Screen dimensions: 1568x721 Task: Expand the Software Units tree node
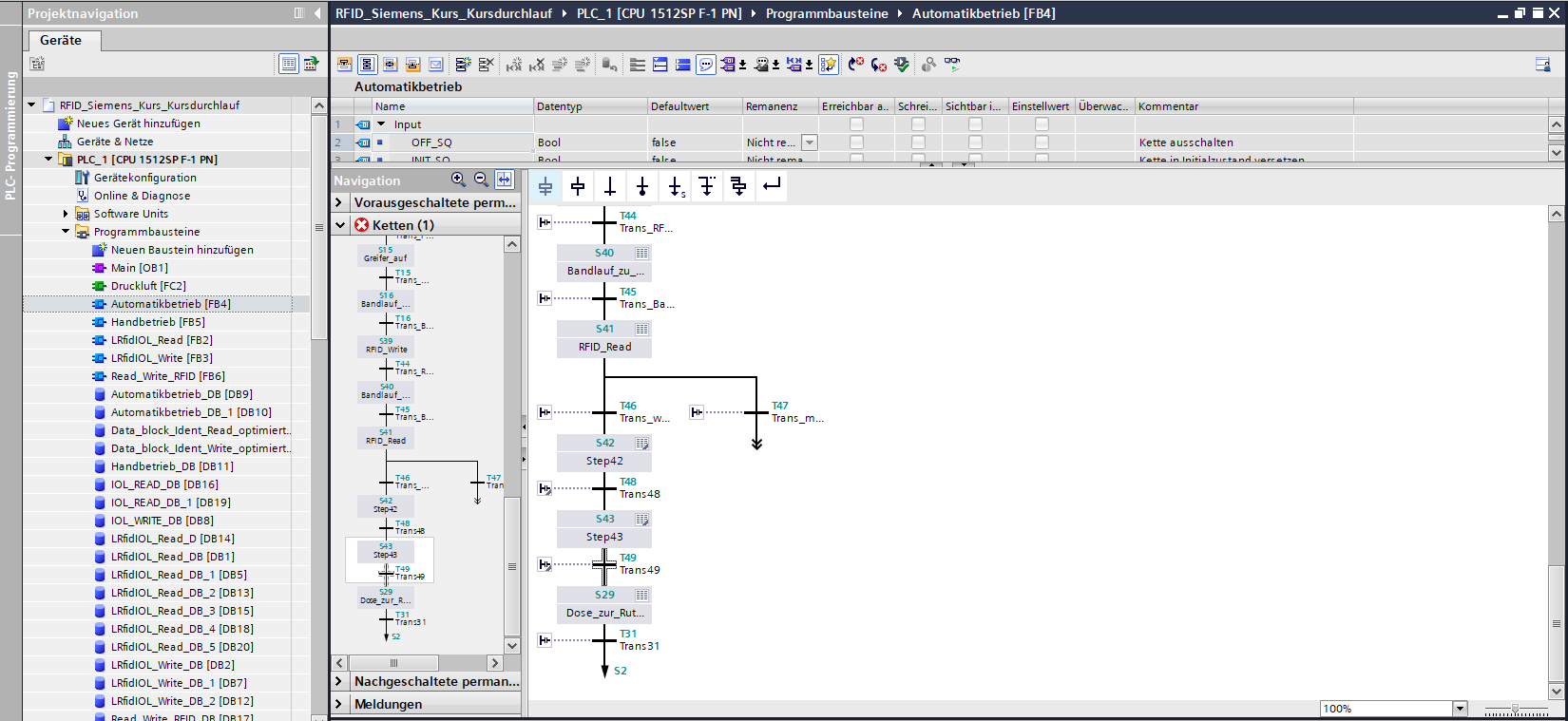point(66,214)
